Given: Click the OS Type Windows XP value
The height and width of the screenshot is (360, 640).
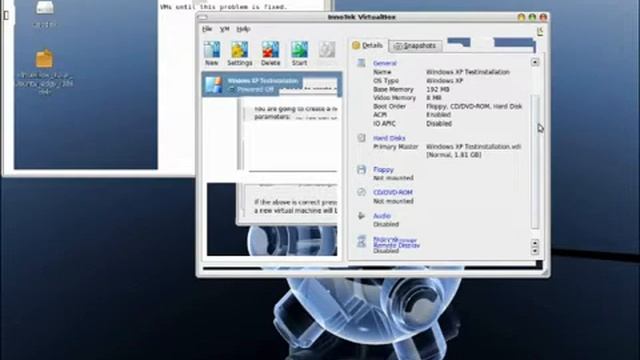Looking at the screenshot, I should point(444,81).
